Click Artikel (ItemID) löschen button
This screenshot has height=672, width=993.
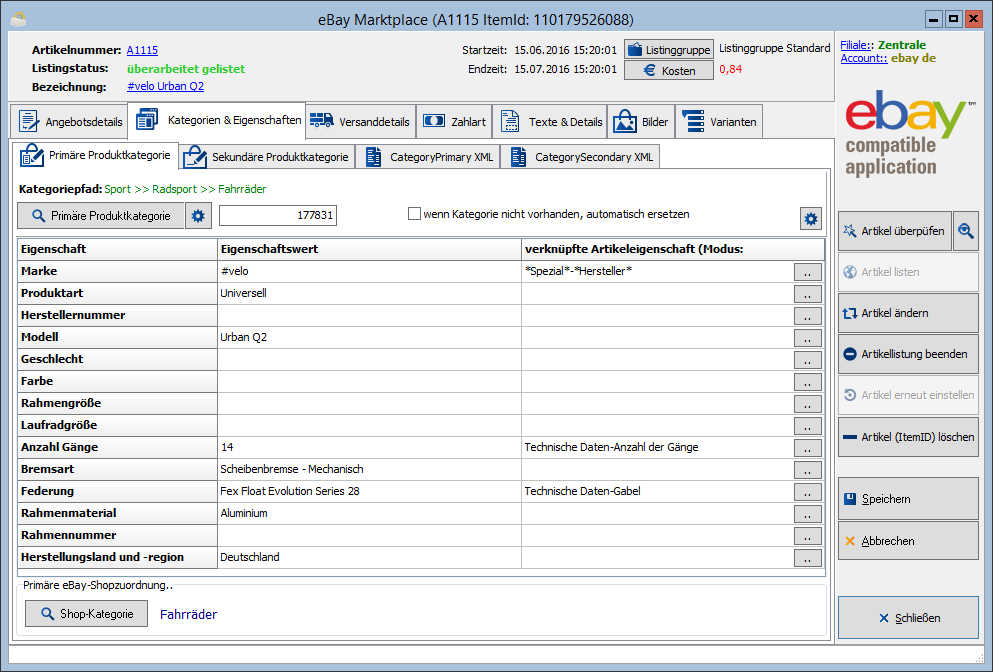tap(908, 436)
